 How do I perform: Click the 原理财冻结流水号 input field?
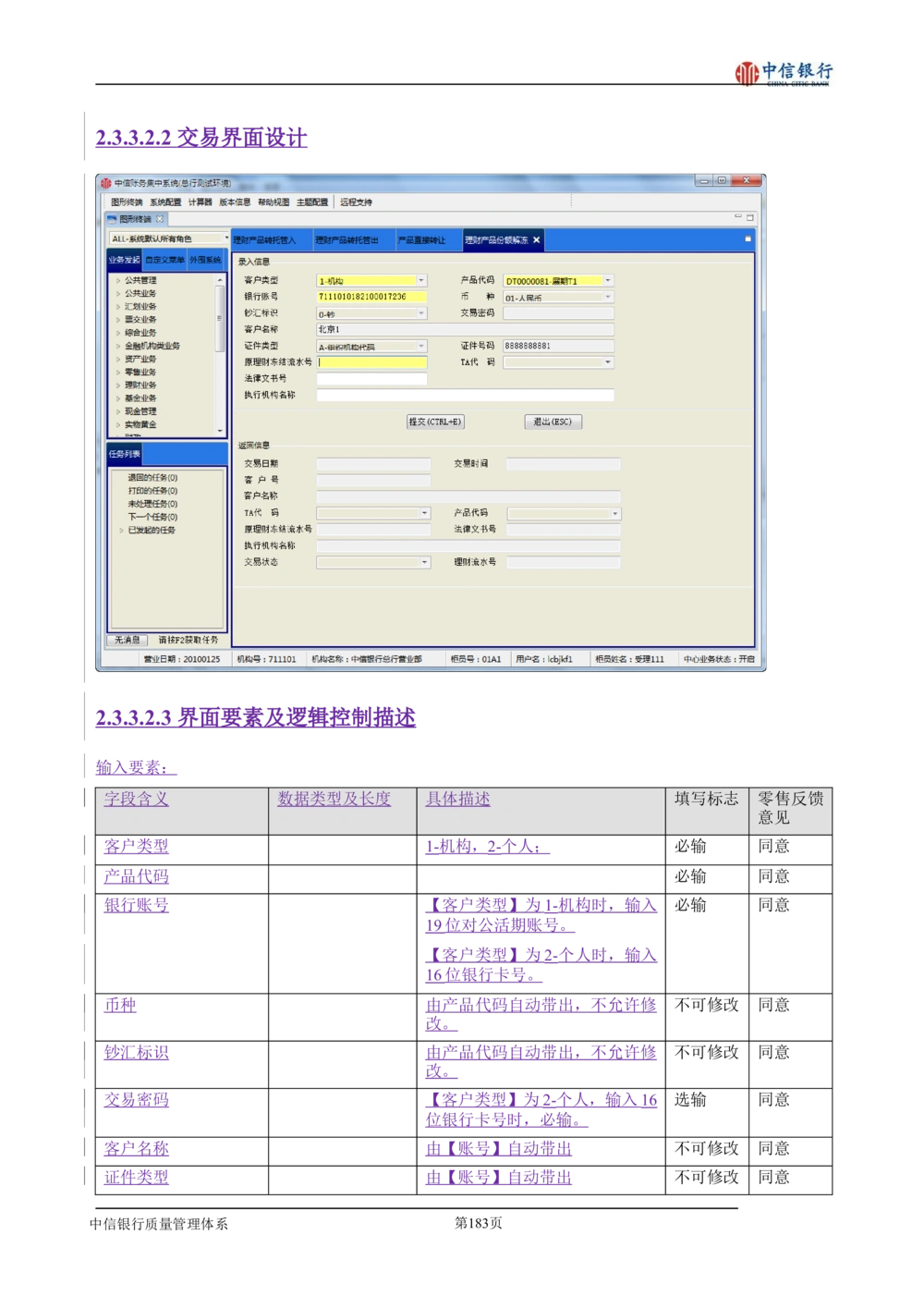tap(371, 362)
